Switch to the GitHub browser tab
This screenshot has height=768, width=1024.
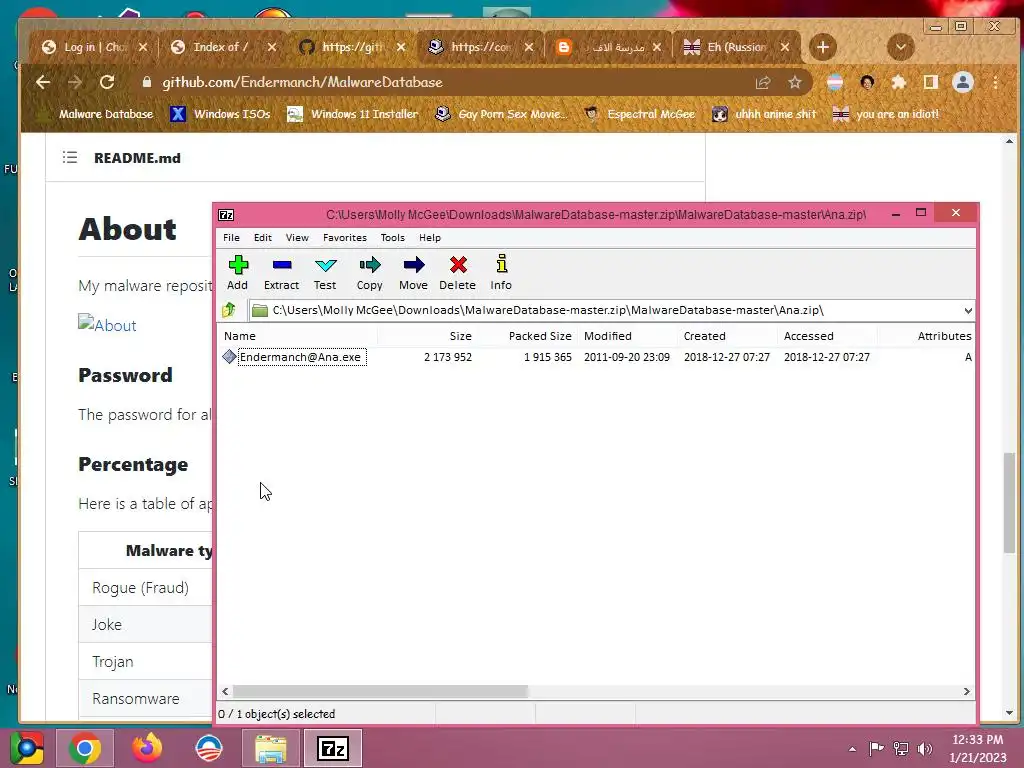(x=353, y=47)
